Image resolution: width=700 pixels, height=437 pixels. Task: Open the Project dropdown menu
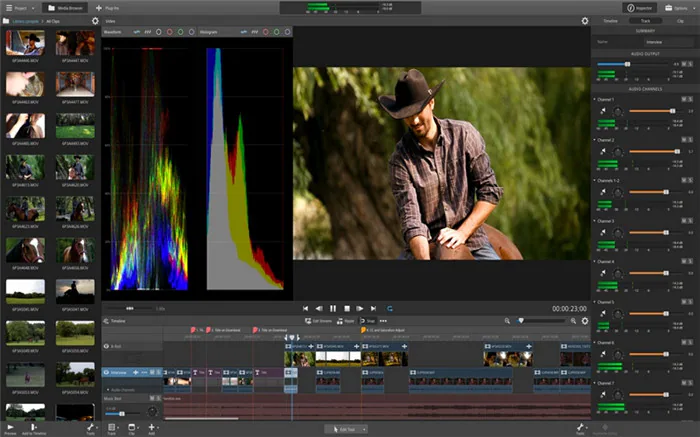20,7
